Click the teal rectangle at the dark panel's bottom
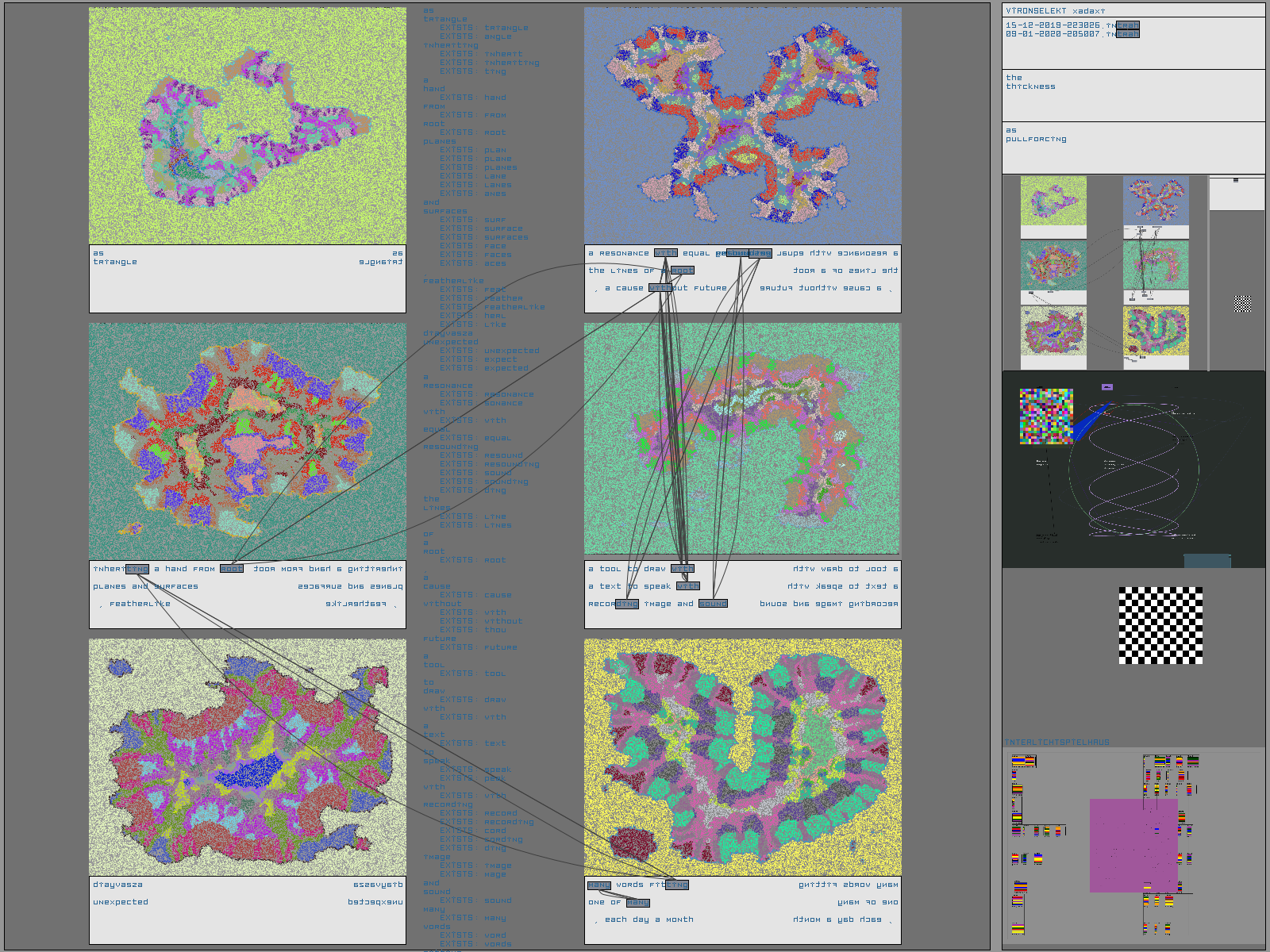The height and width of the screenshot is (952, 1270). [x=1207, y=561]
